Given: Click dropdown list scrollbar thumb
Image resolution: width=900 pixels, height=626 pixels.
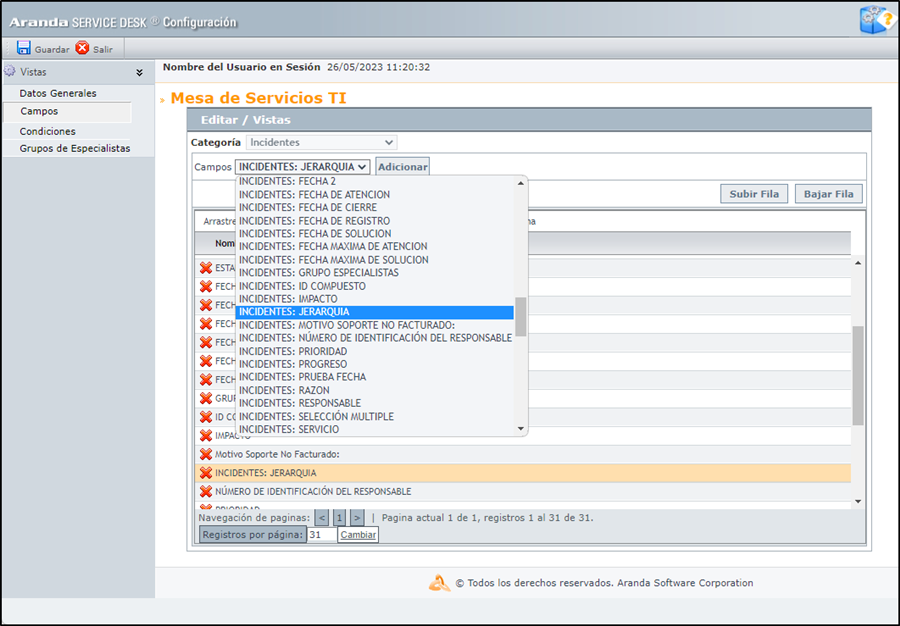Looking at the screenshot, I should point(521,317).
